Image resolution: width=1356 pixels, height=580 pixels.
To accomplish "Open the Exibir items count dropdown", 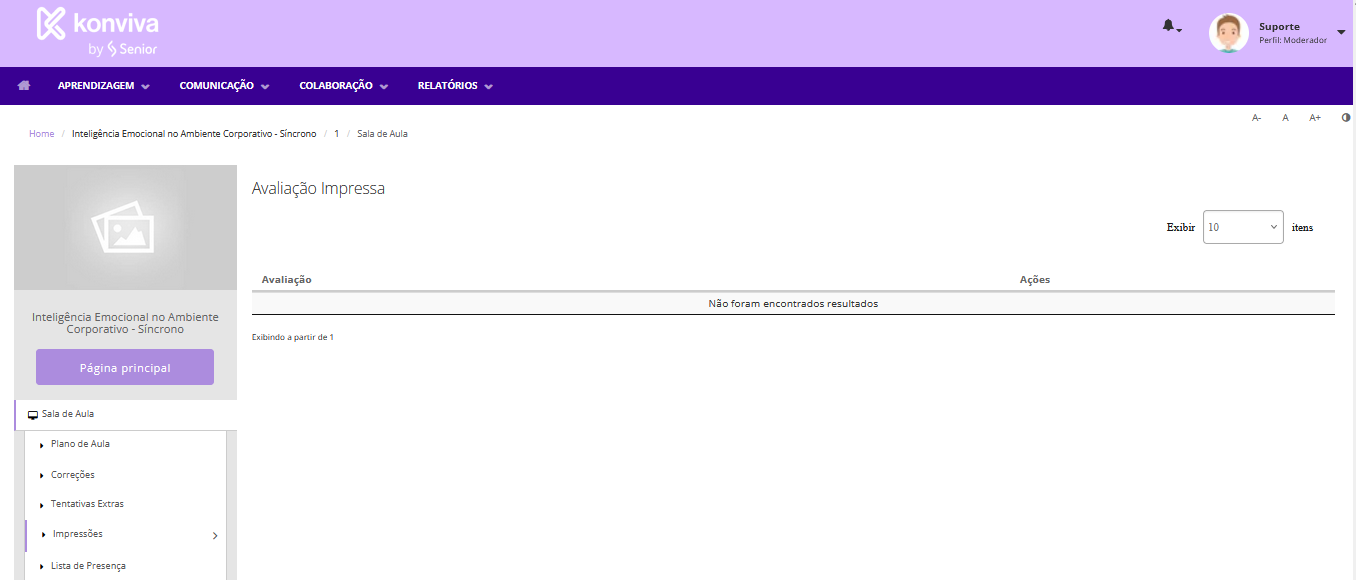I will pyautogui.click(x=1243, y=227).
